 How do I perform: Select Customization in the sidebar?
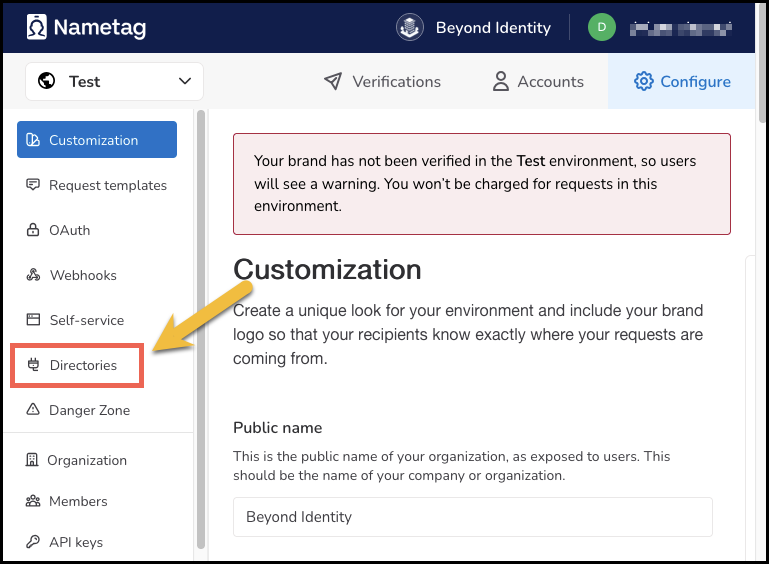coord(96,140)
